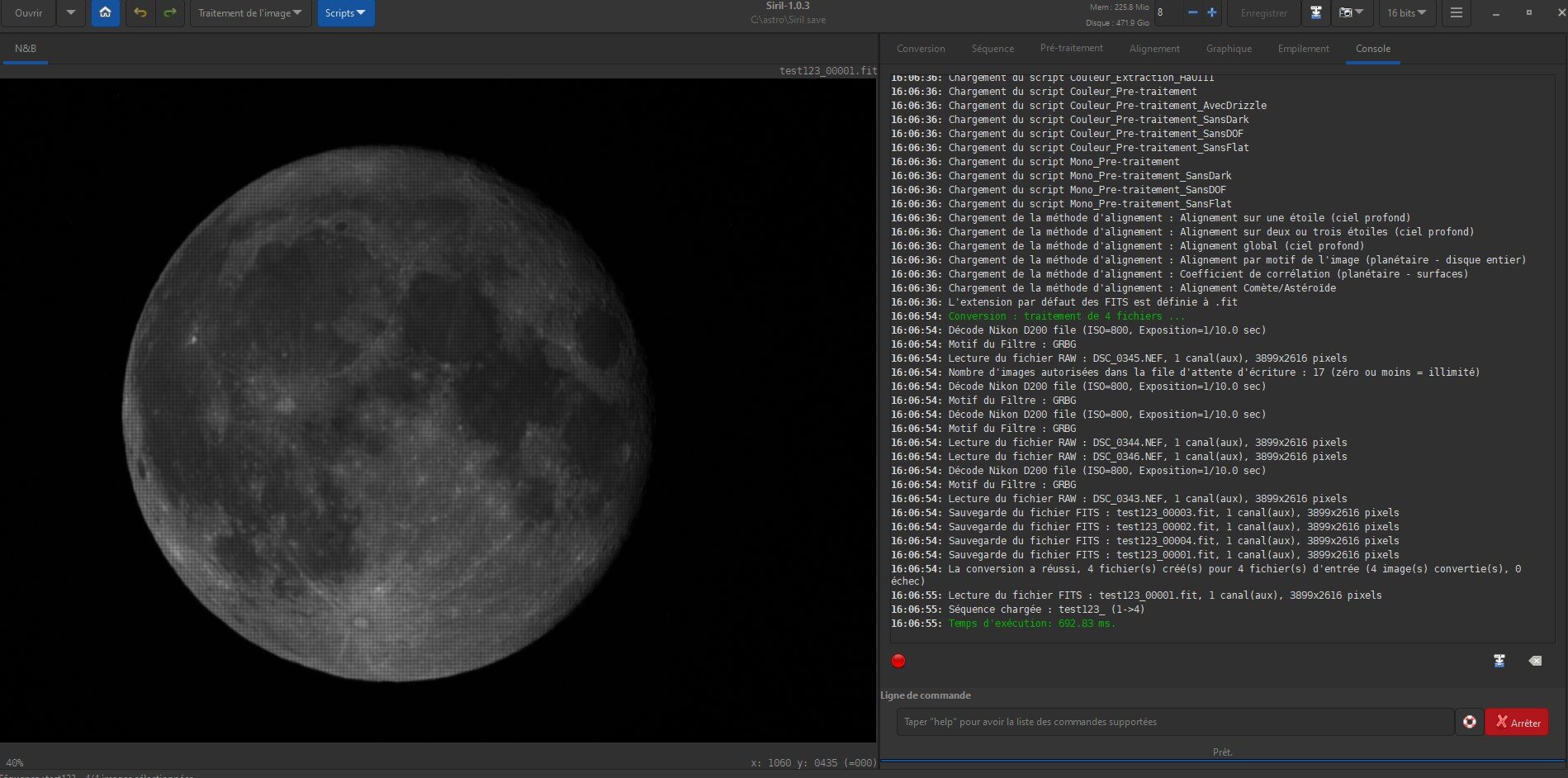Open the Scripts dropdown menu
This screenshot has height=778, width=1568.
(345, 13)
